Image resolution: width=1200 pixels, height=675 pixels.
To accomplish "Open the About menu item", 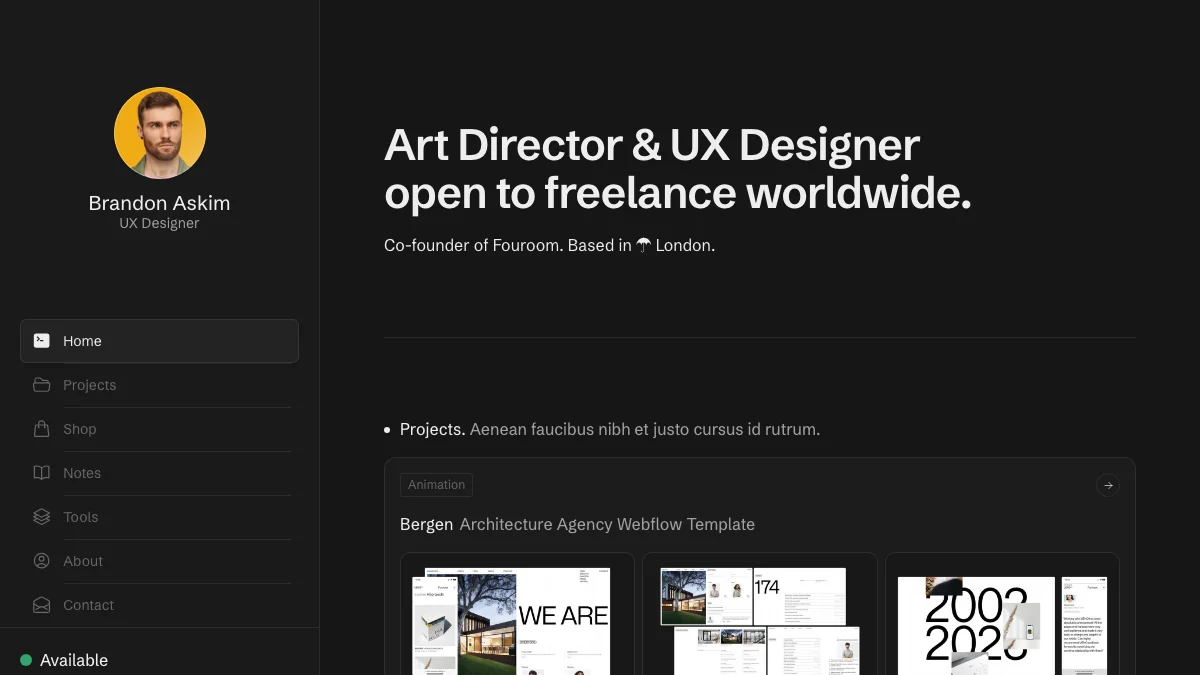I will pyautogui.click(x=159, y=561).
